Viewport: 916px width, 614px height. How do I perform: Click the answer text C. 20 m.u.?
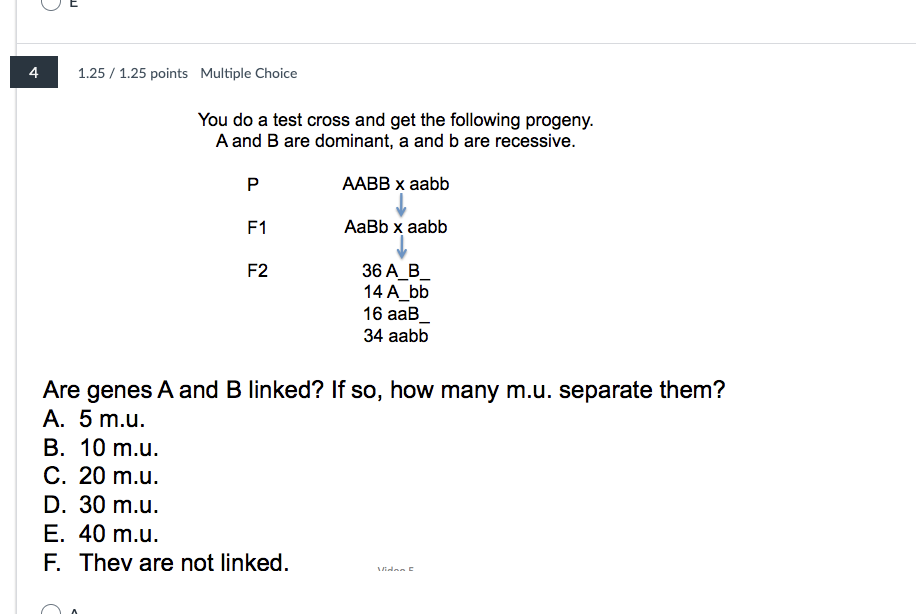pos(101,477)
